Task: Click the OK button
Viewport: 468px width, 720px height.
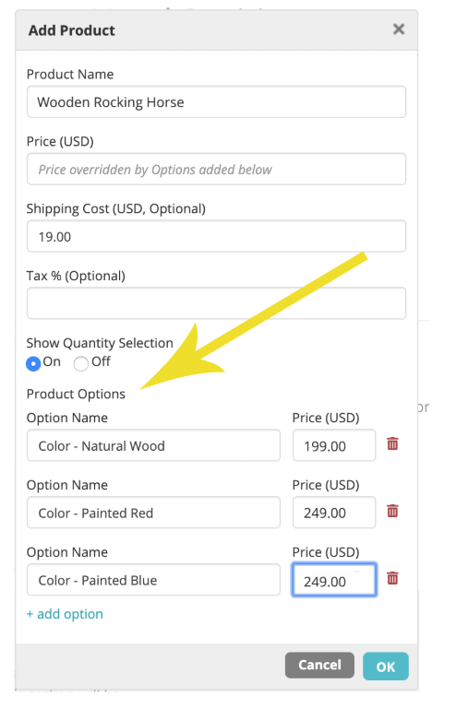Action: pos(385,666)
